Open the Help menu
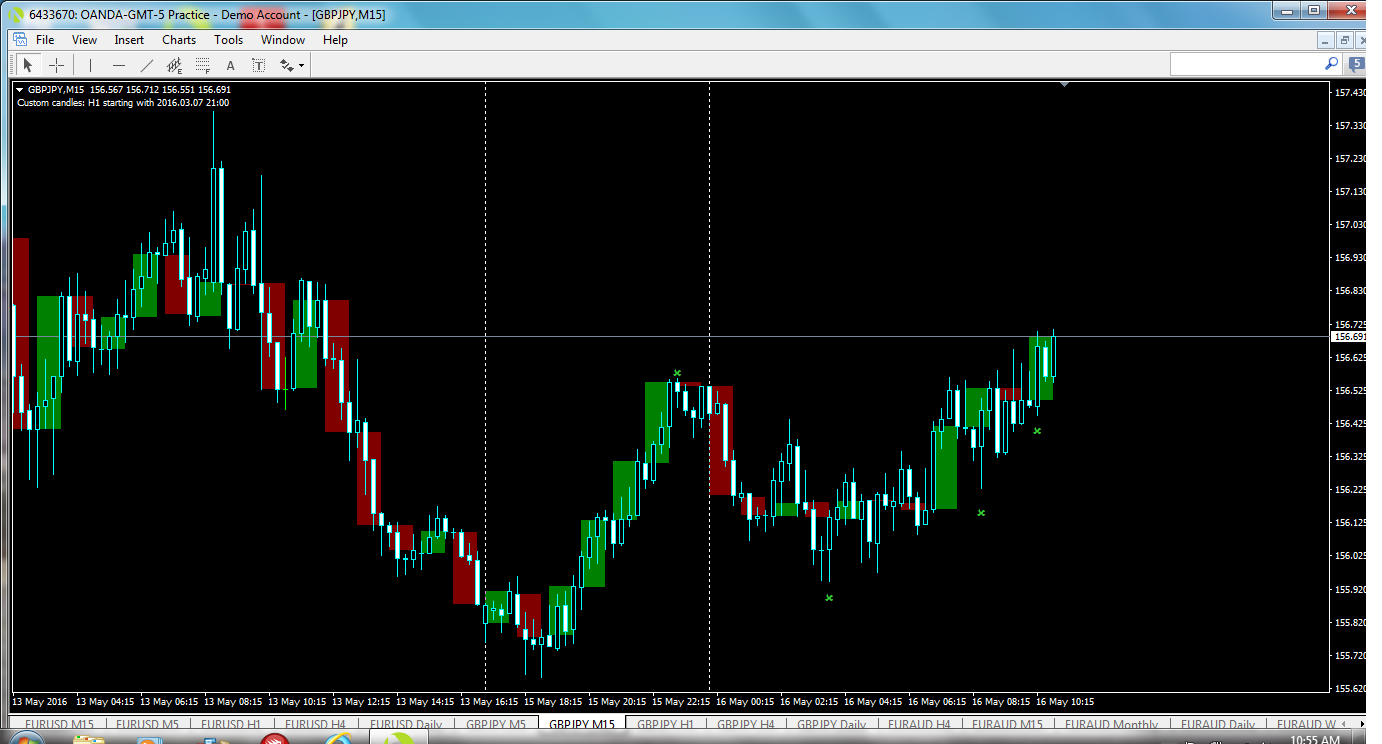1382x744 pixels. [x=335, y=40]
